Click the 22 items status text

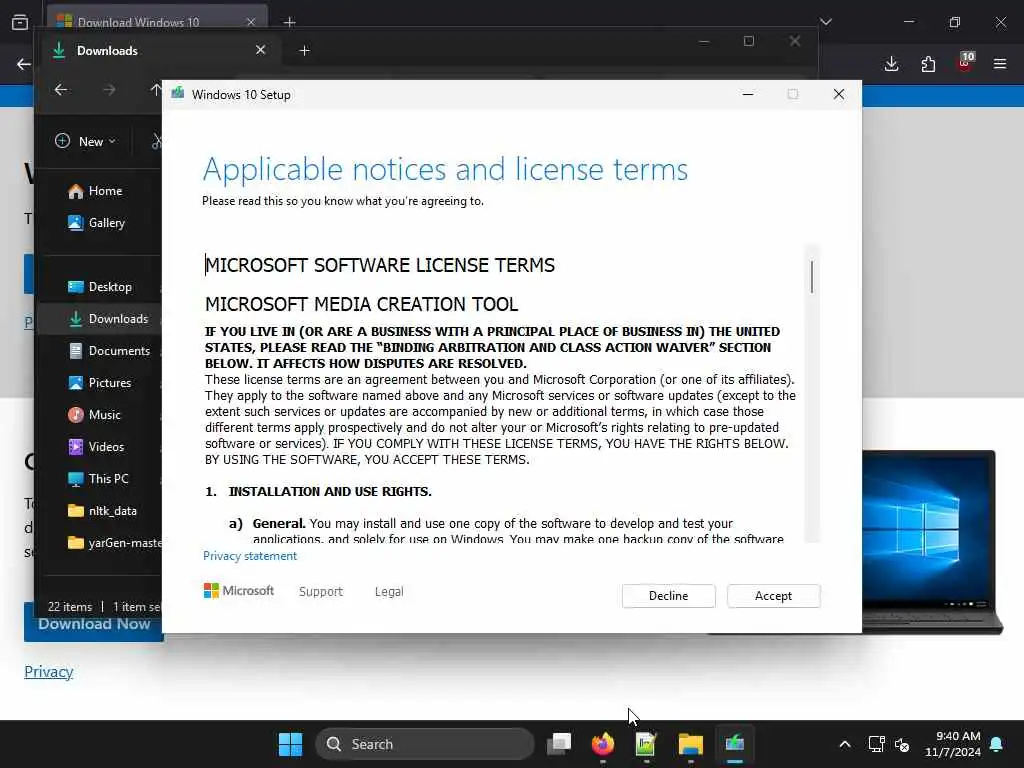pyautogui.click(x=70, y=607)
